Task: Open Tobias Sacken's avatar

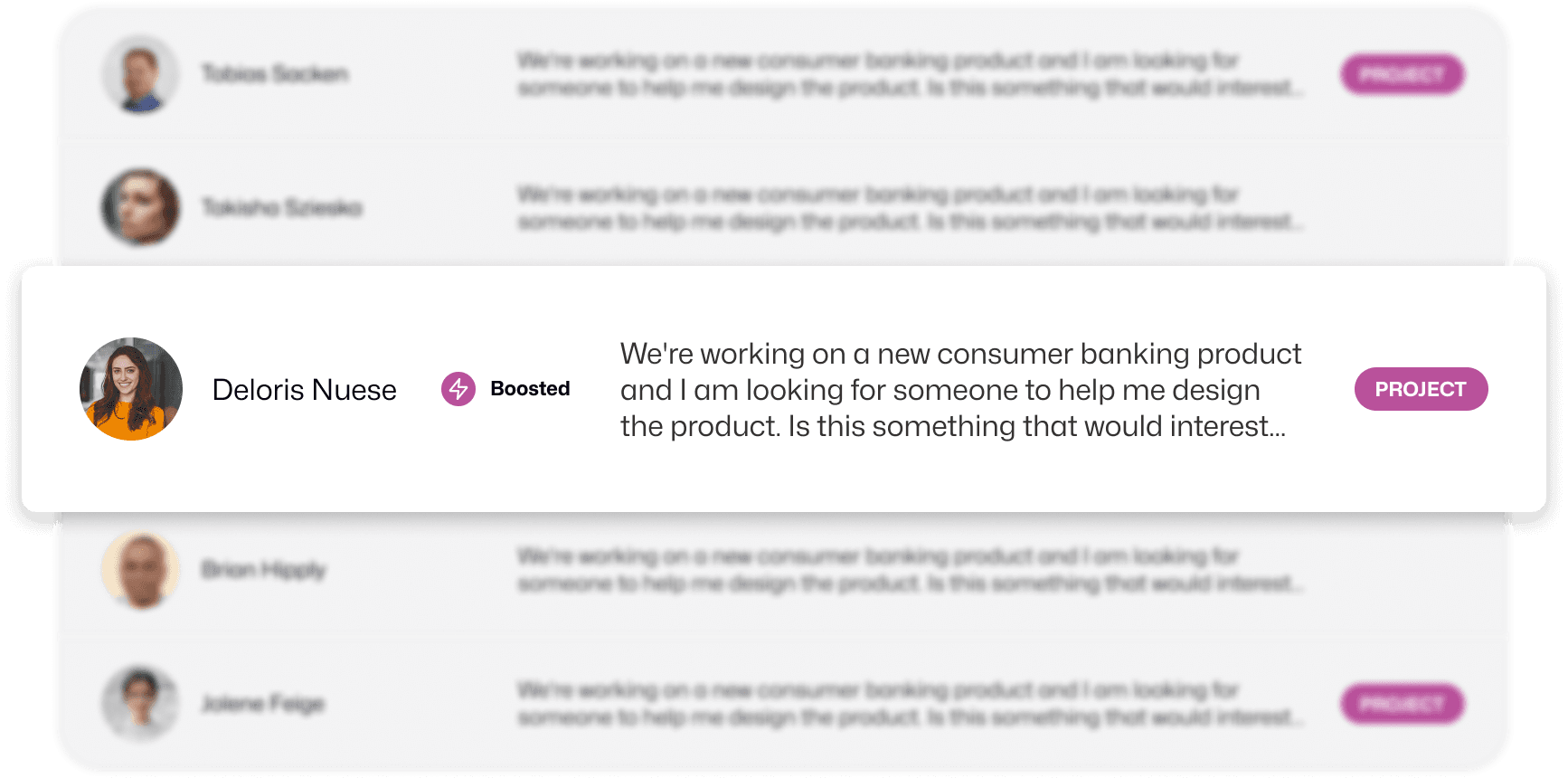Action: tap(140, 74)
